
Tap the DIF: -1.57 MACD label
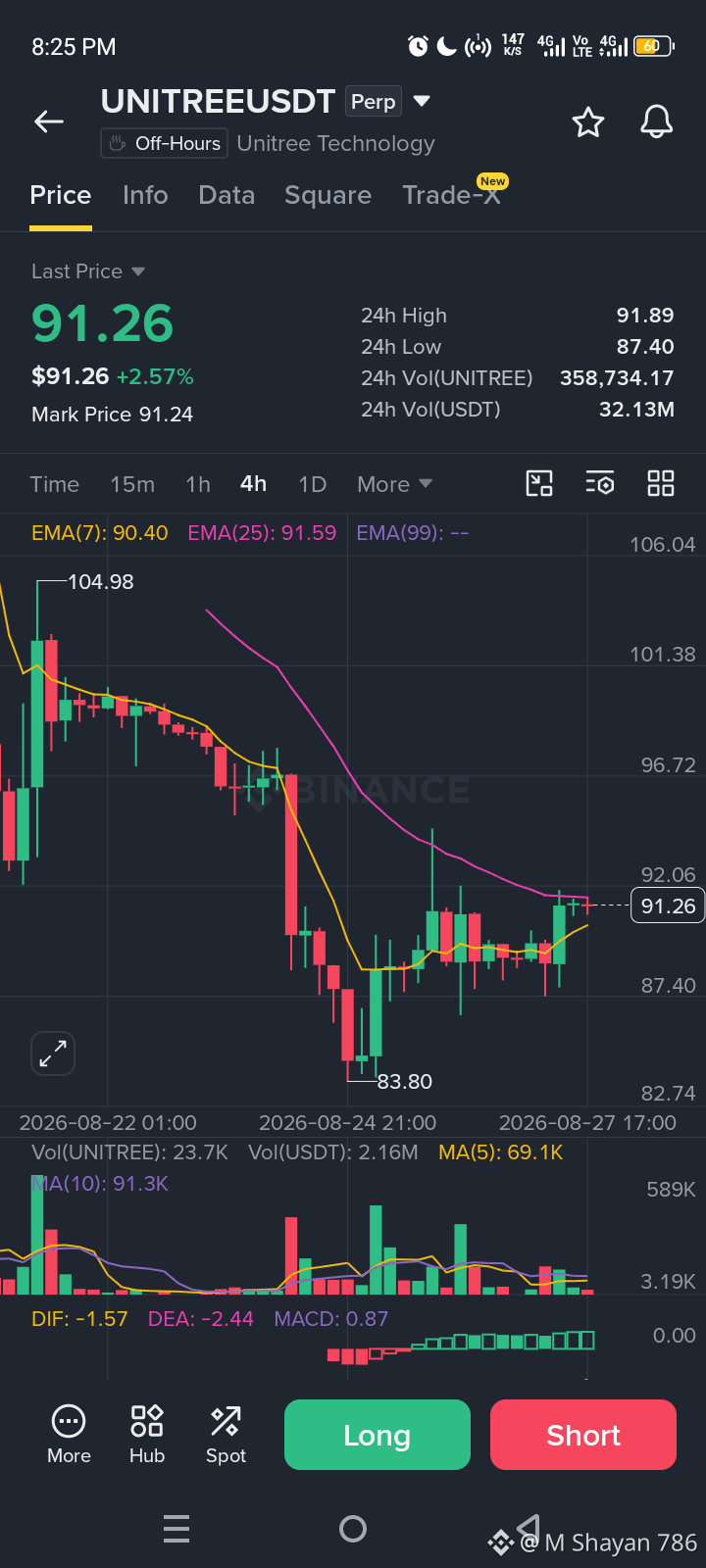pos(79,1319)
